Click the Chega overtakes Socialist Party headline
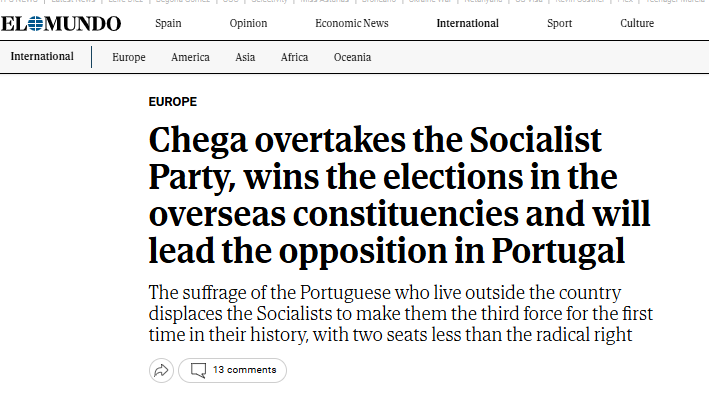Image resolution: width=709 pixels, height=393 pixels. point(399,195)
